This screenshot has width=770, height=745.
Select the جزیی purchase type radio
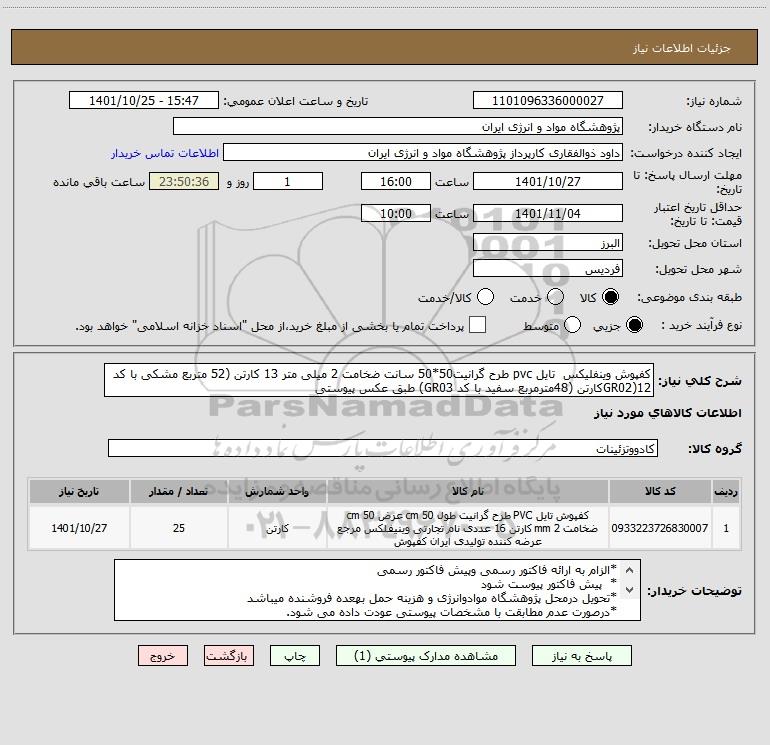pyautogui.click(x=634, y=325)
